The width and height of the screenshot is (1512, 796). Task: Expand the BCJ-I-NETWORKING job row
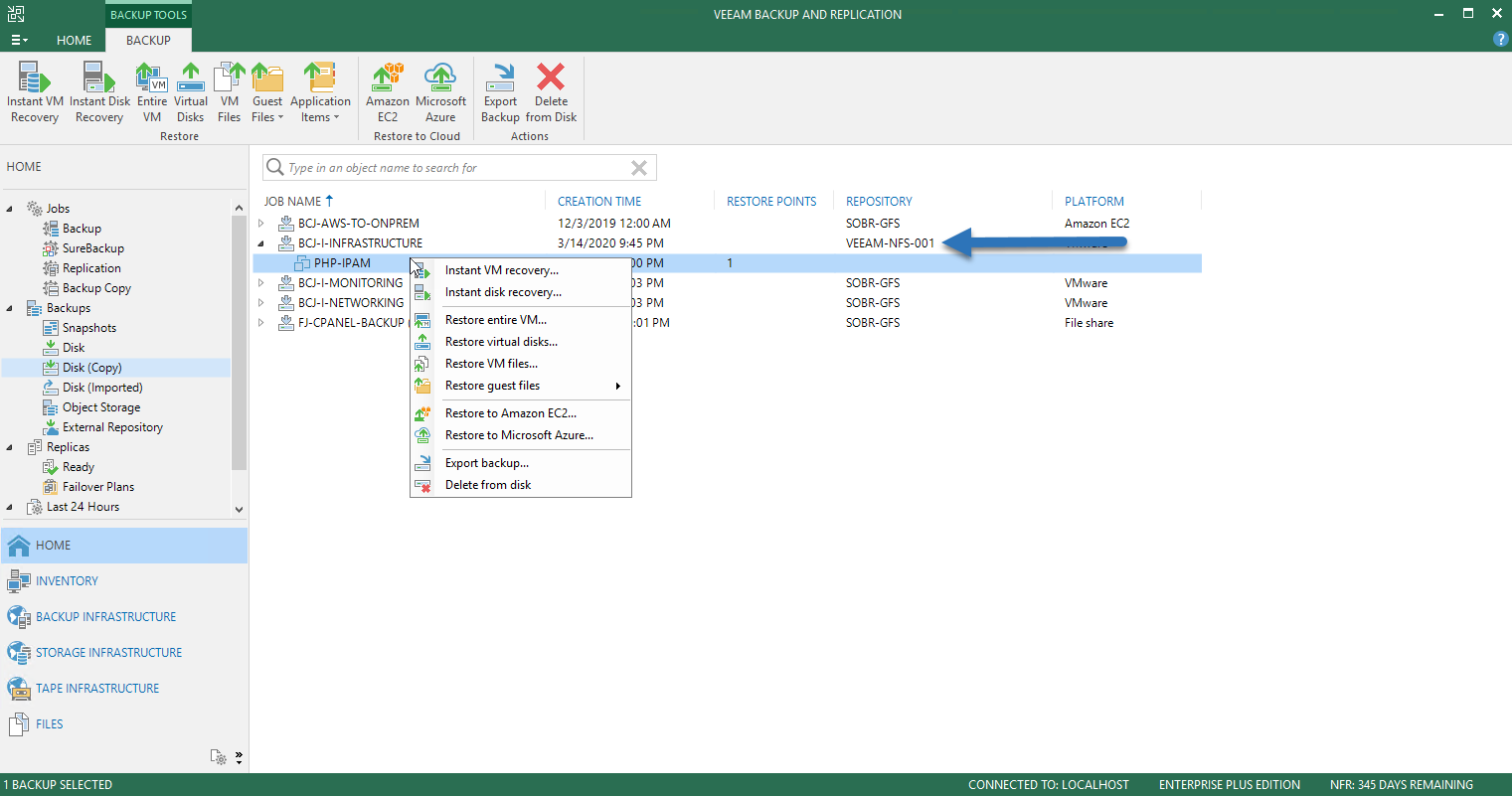(261, 303)
